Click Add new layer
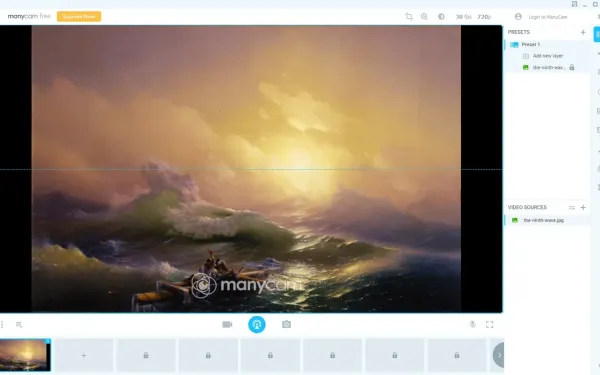 coord(548,56)
